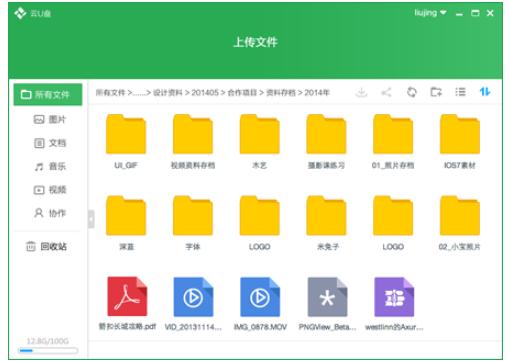The image size is (510, 361).
Task: Click the 上传文件 header title
Action: tap(255, 42)
